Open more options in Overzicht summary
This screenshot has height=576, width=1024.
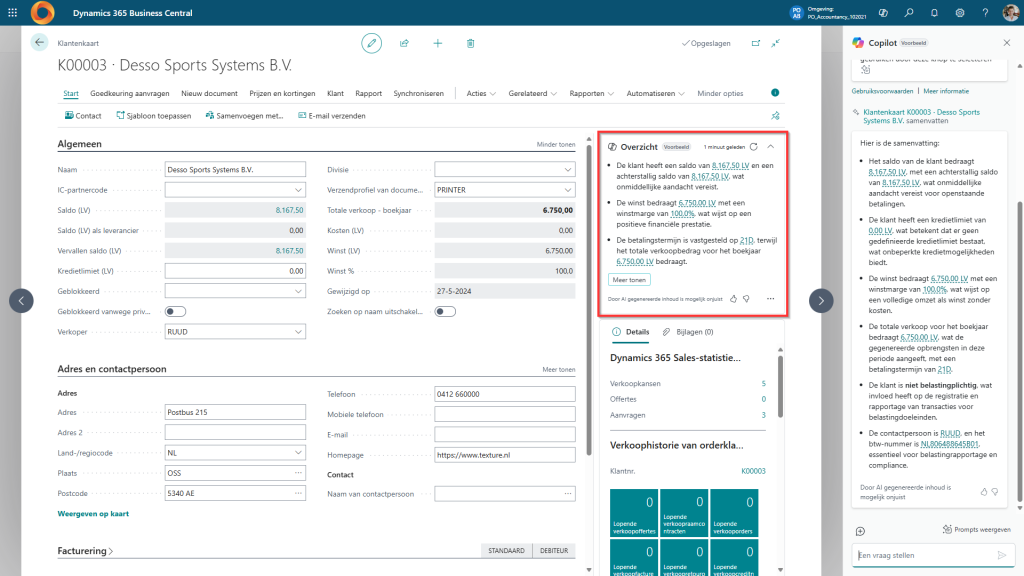coord(771,298)
